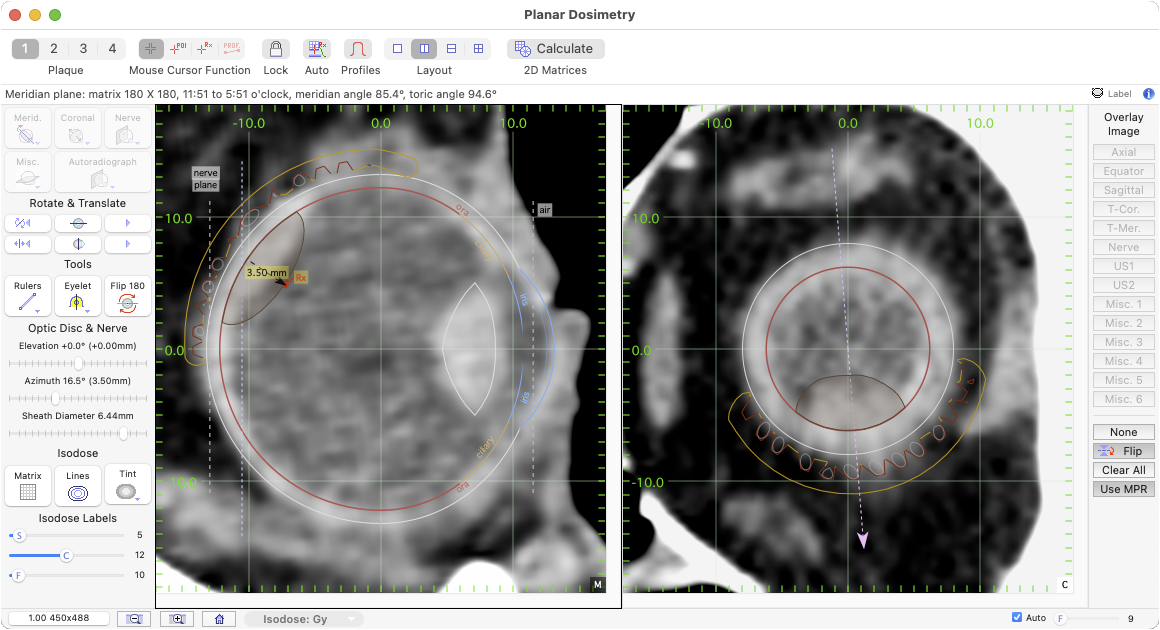The image size is (1160, 630).
Task: Switch to plaque 4
Action: 112,49
